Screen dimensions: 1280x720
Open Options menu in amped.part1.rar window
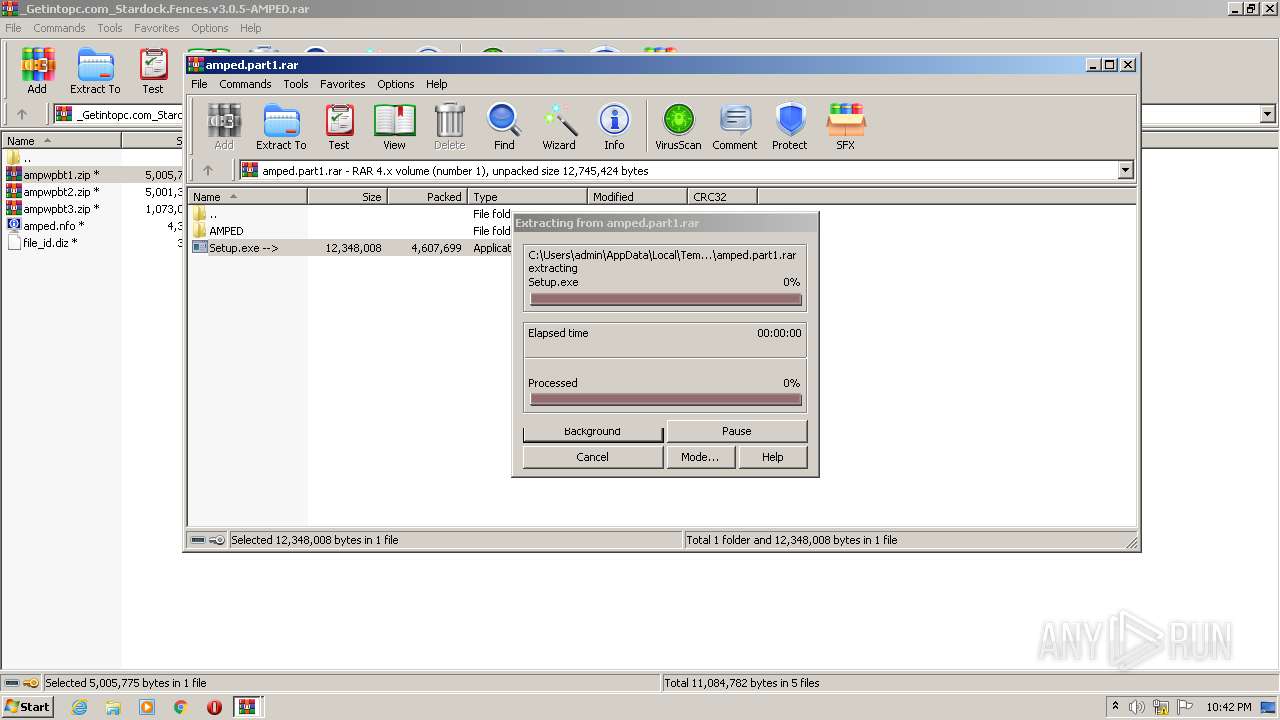(x=395, y=84)
